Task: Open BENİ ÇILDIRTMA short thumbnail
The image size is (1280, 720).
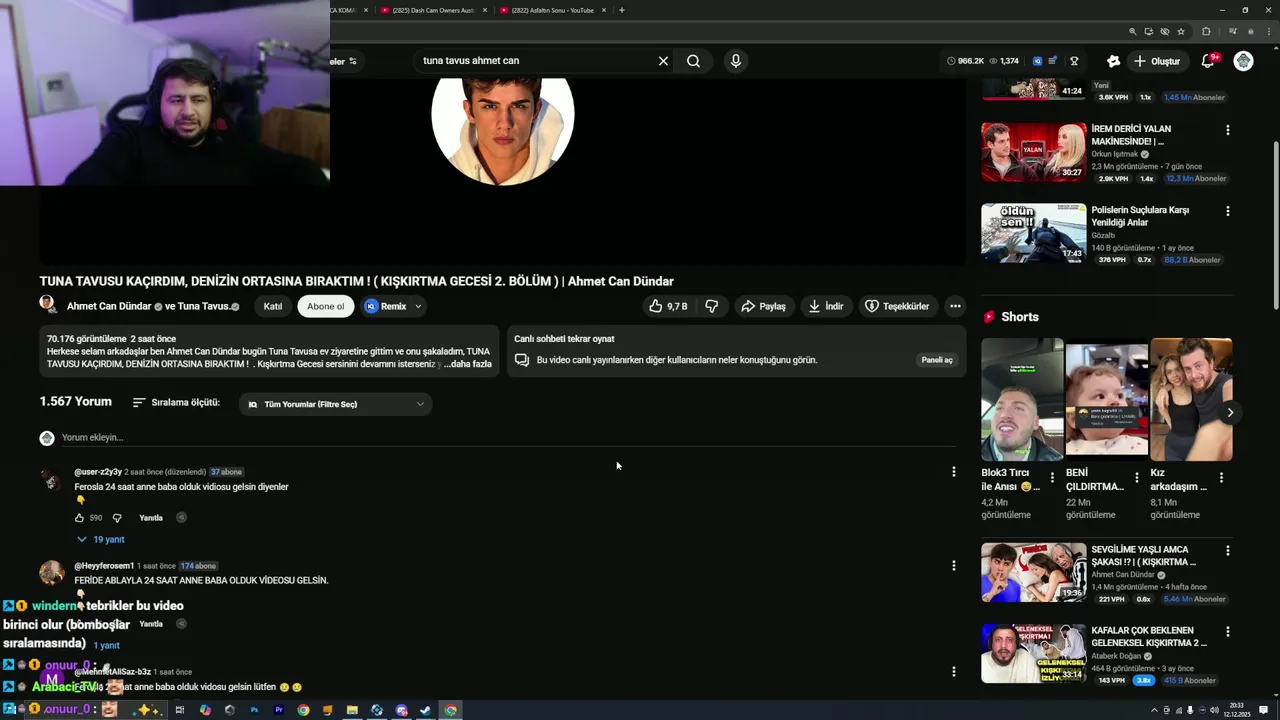Action: click(x=1107, y=399)
